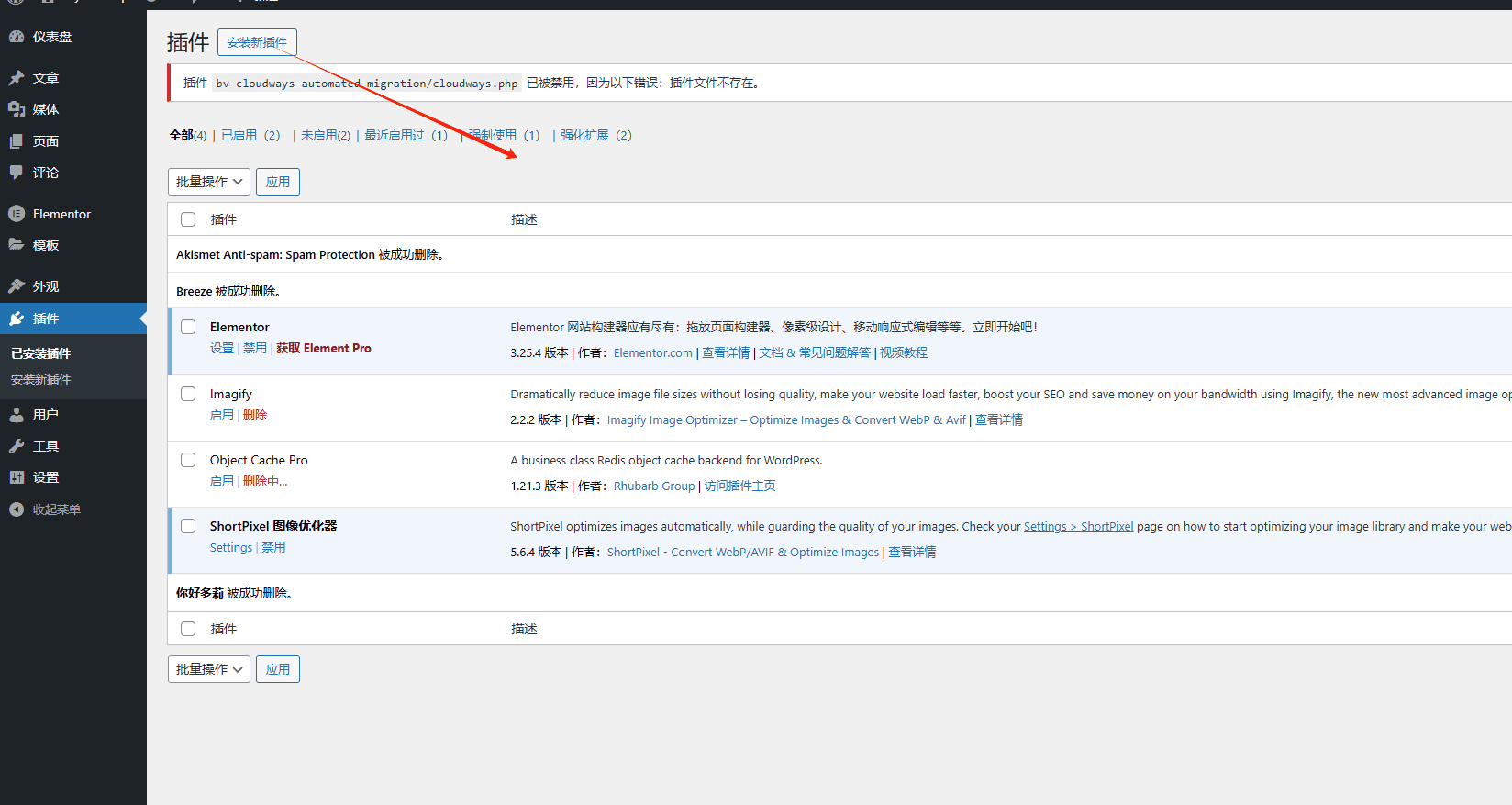
Task: Click 查看详情 link in Imagify row
Action: pos(999,419)
